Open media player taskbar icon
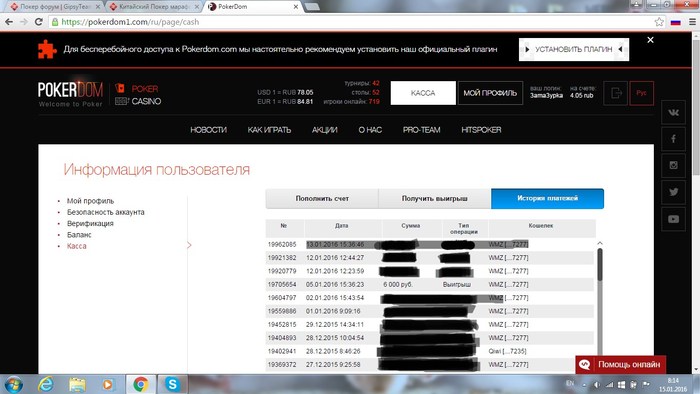Image resolution: width=700 pixels, height=394 pixels. 108,384
